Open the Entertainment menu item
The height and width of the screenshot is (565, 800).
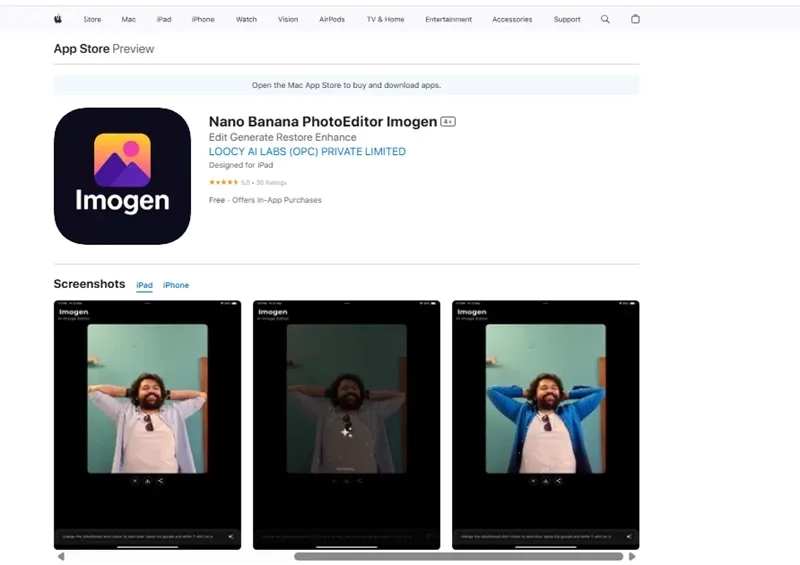pos(448,19)
